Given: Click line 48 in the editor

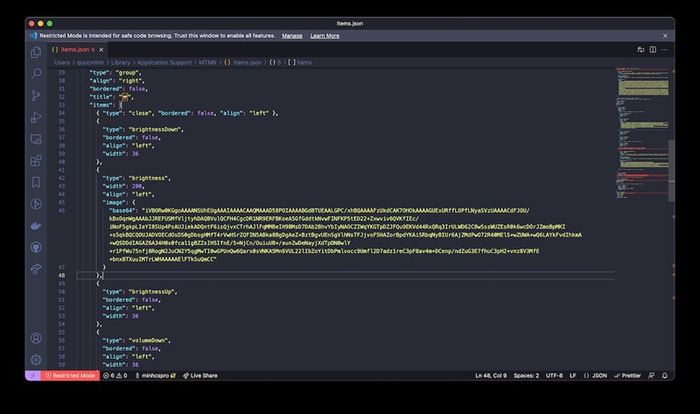Looking at the screenshot, I should pyautogui.click(x=345, y=276).
